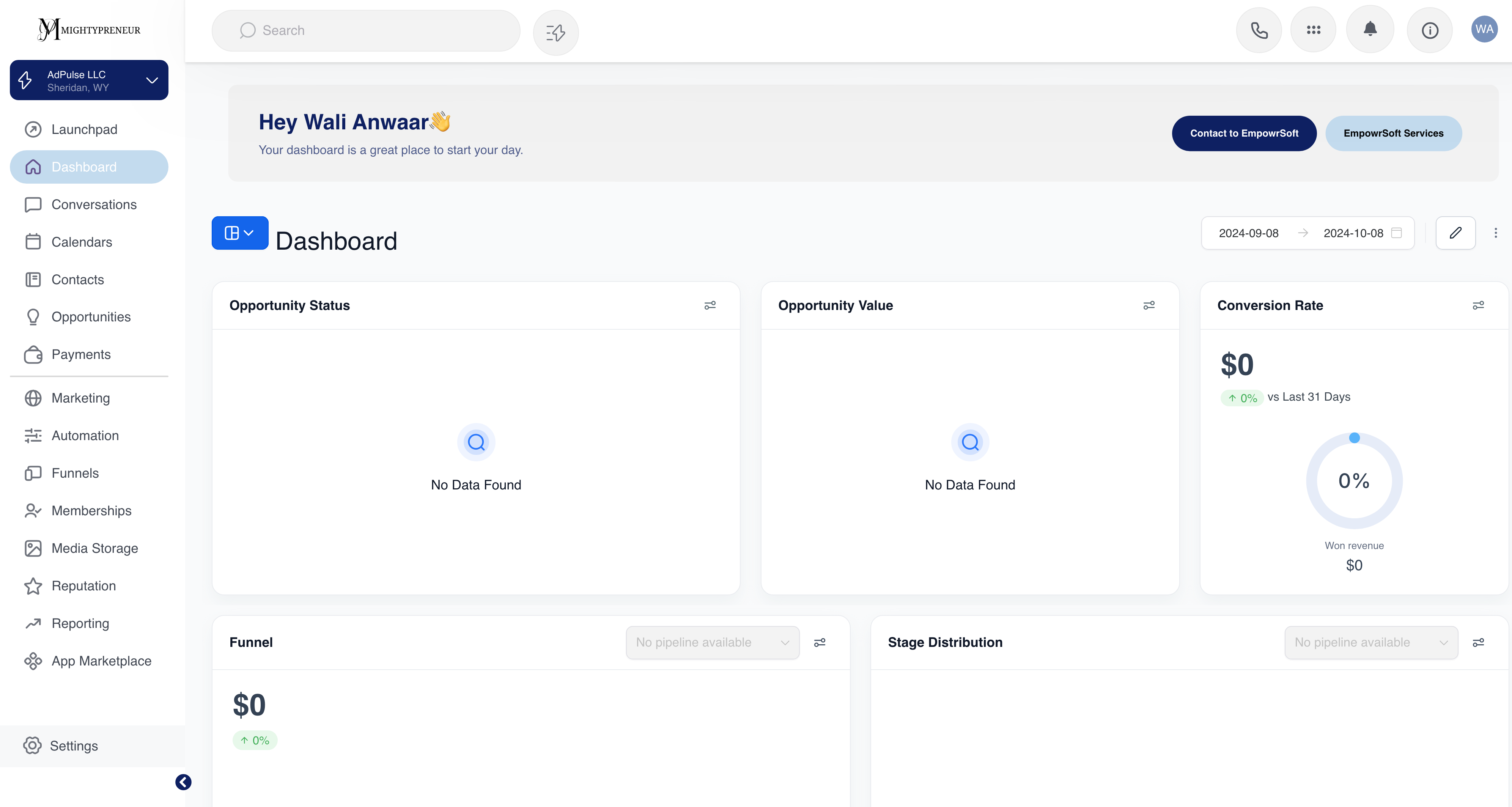Expand the Stage Distribution pipeline dropdown

coord(1370,642)
